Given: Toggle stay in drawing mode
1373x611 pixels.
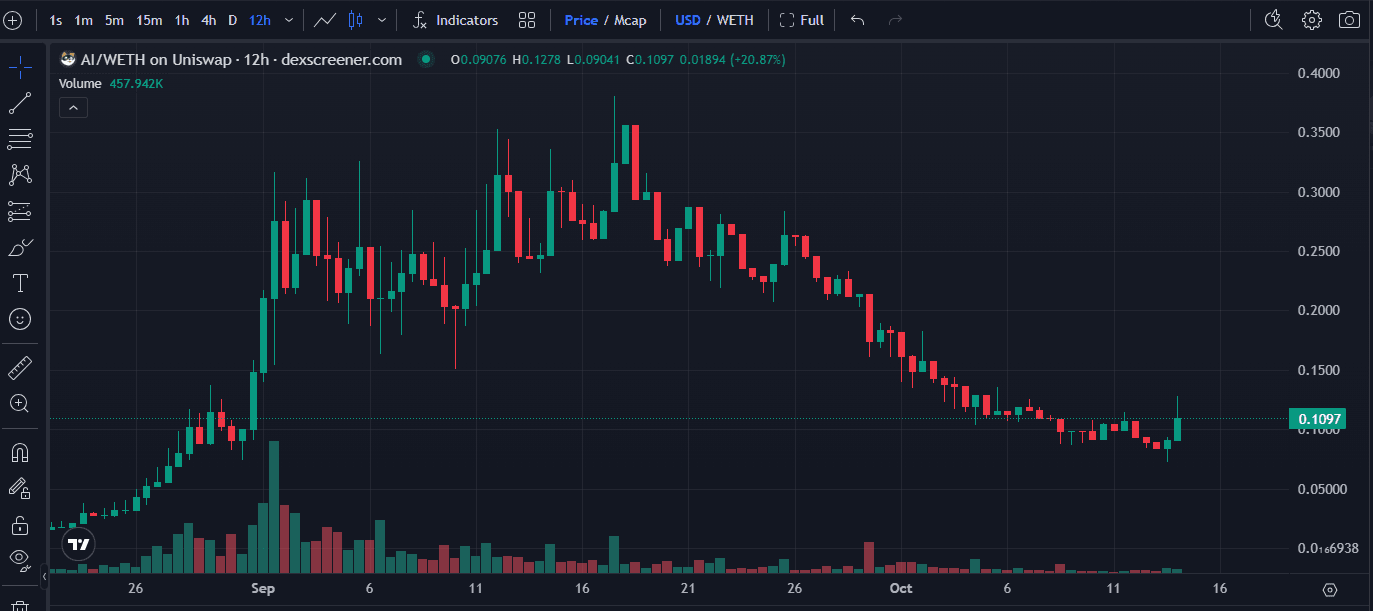Looking at the screenshot, I should pyautogui.click(x=20, y=488).
